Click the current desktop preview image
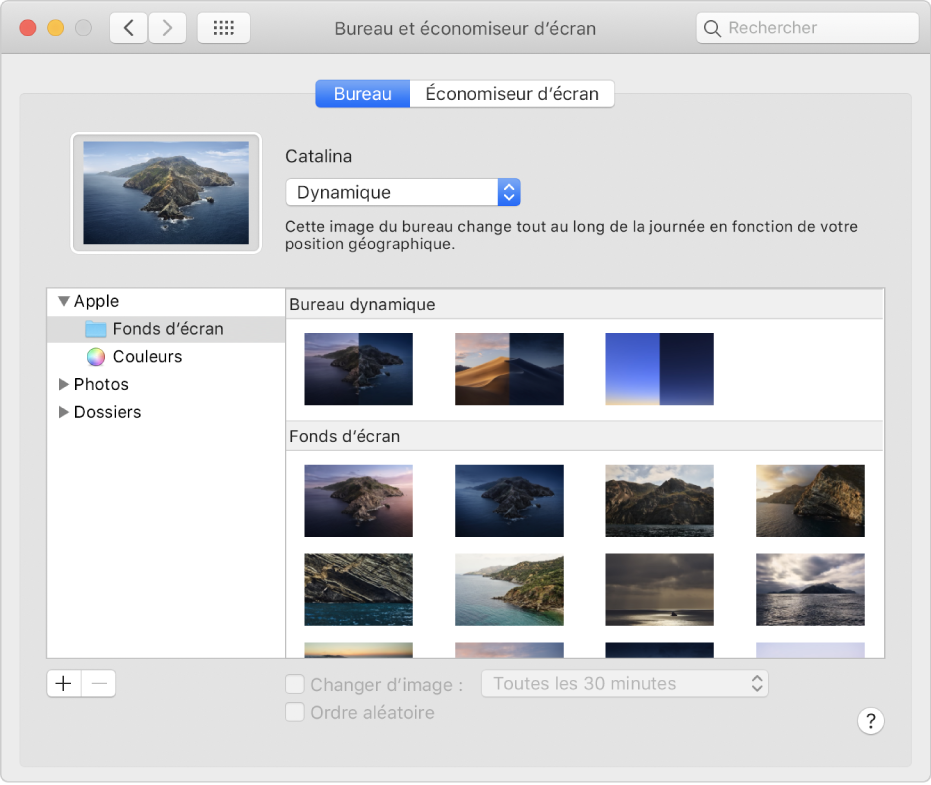Image resolution: width=931 pixels, height=785 pixels. pos(166,192)
